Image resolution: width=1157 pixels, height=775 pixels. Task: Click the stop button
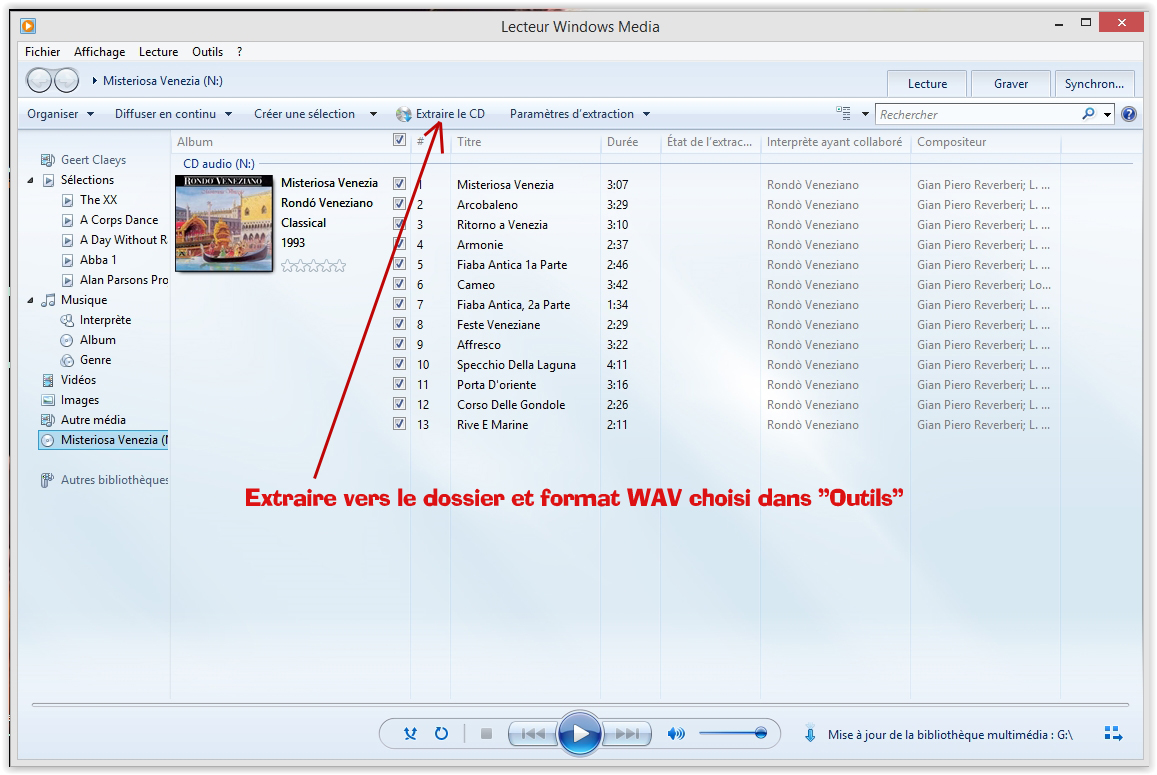pos(486,733)
